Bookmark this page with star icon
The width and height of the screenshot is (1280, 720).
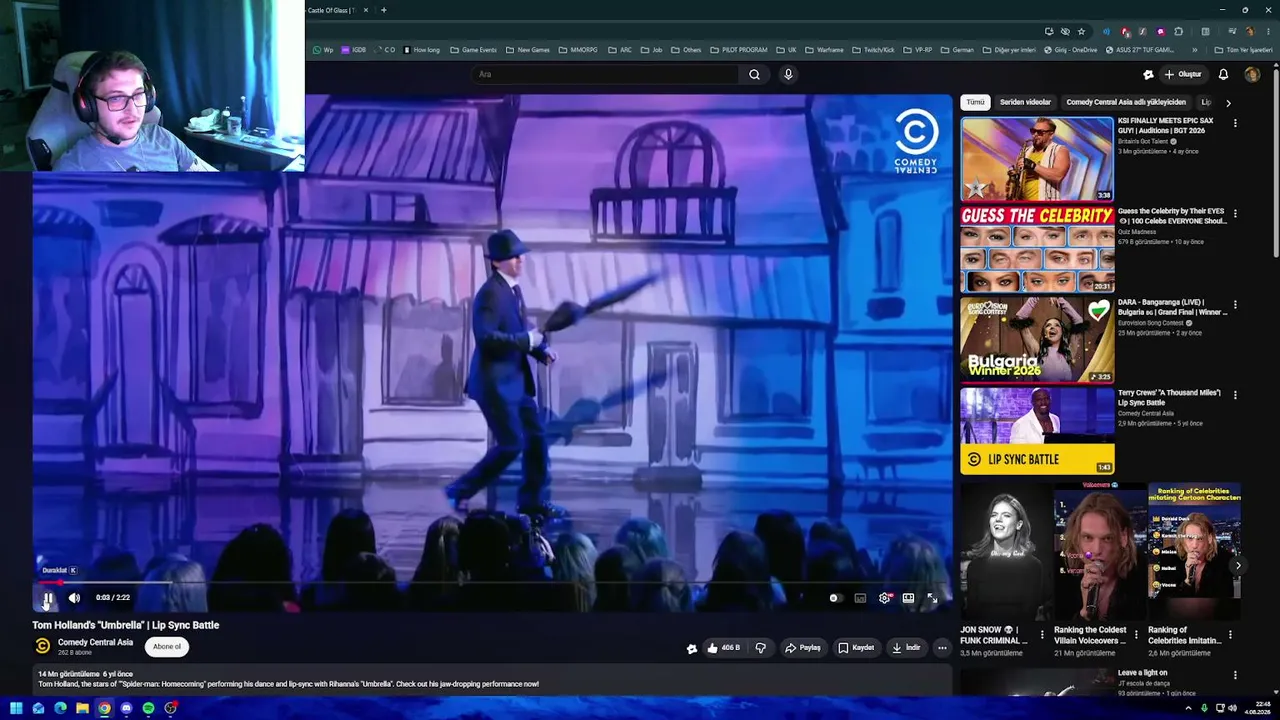click(1081, 31)
